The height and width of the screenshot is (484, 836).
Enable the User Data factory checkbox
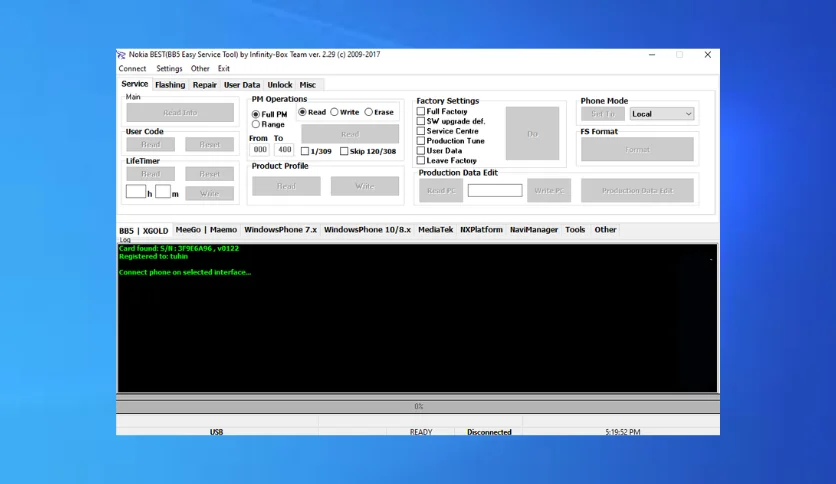coord(421,150)
